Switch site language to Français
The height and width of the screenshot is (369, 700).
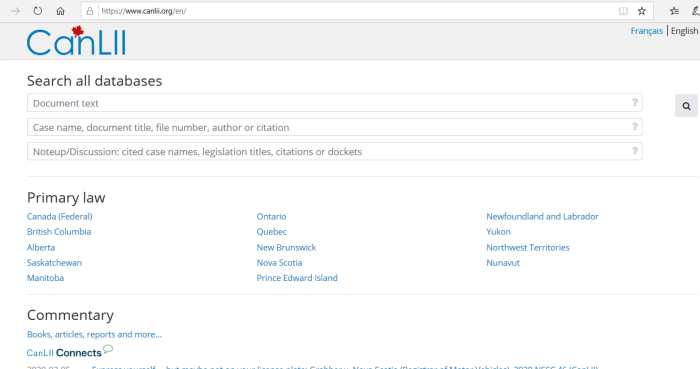coord(646,31)
